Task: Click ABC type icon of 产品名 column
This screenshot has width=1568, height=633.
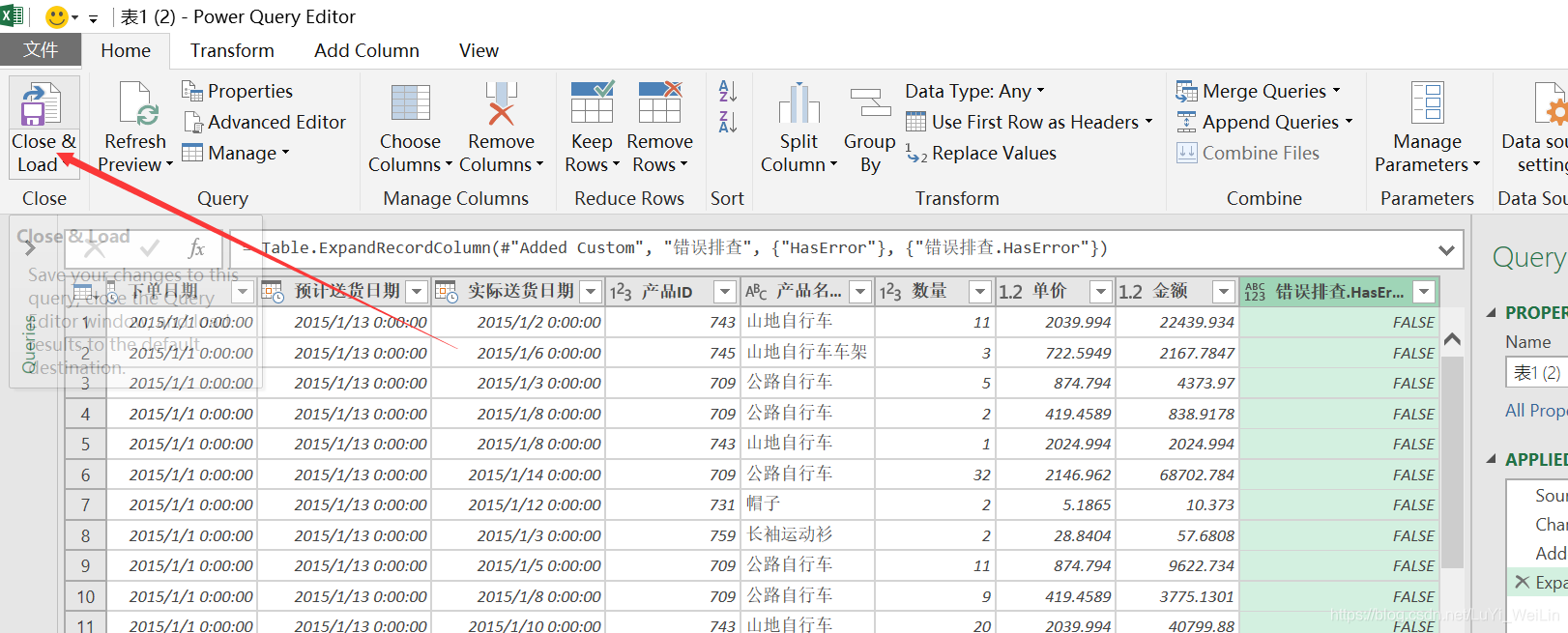Action: (x=756, y=291)
